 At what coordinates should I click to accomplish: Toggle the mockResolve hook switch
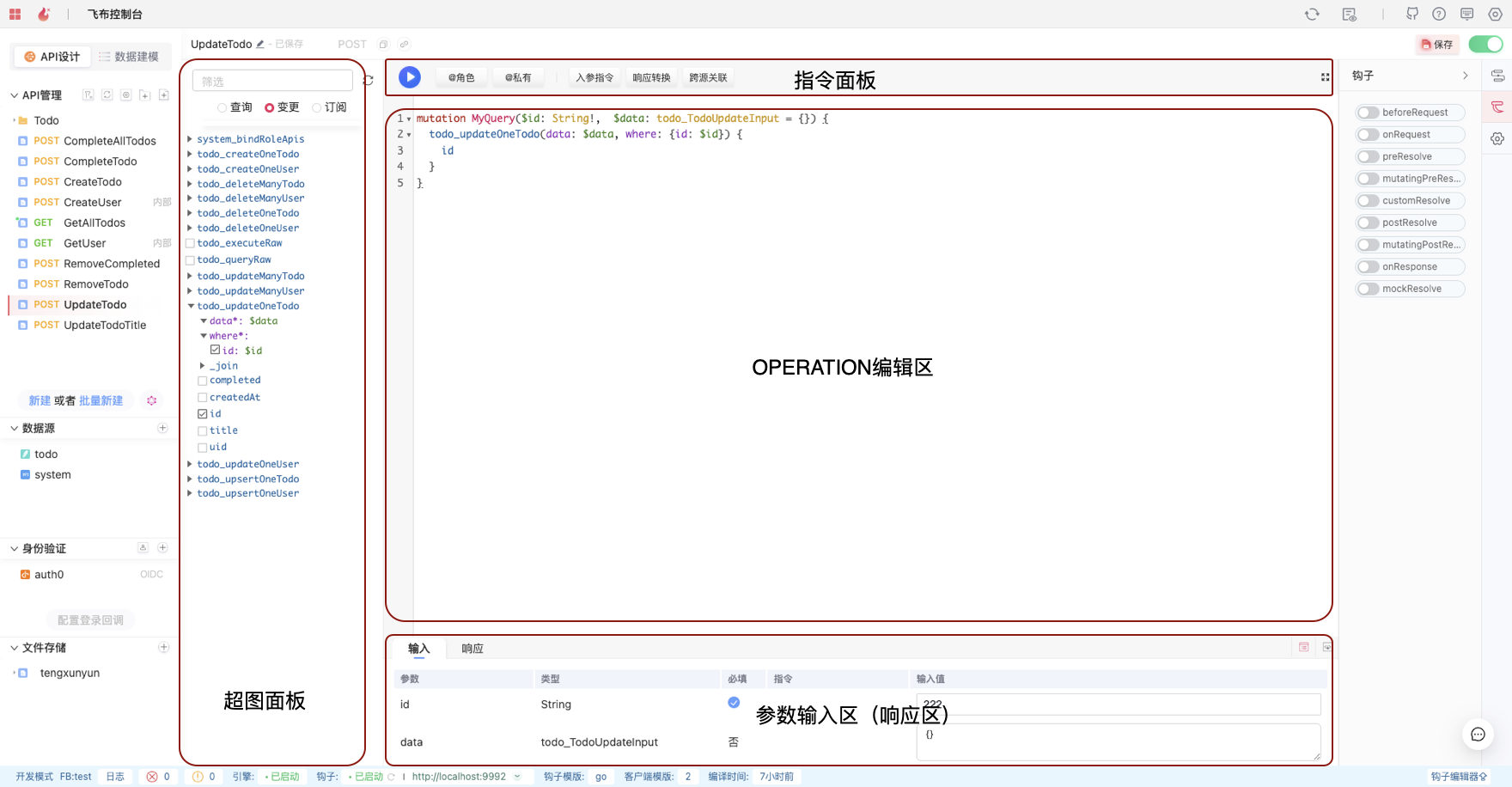point(1368,289)
